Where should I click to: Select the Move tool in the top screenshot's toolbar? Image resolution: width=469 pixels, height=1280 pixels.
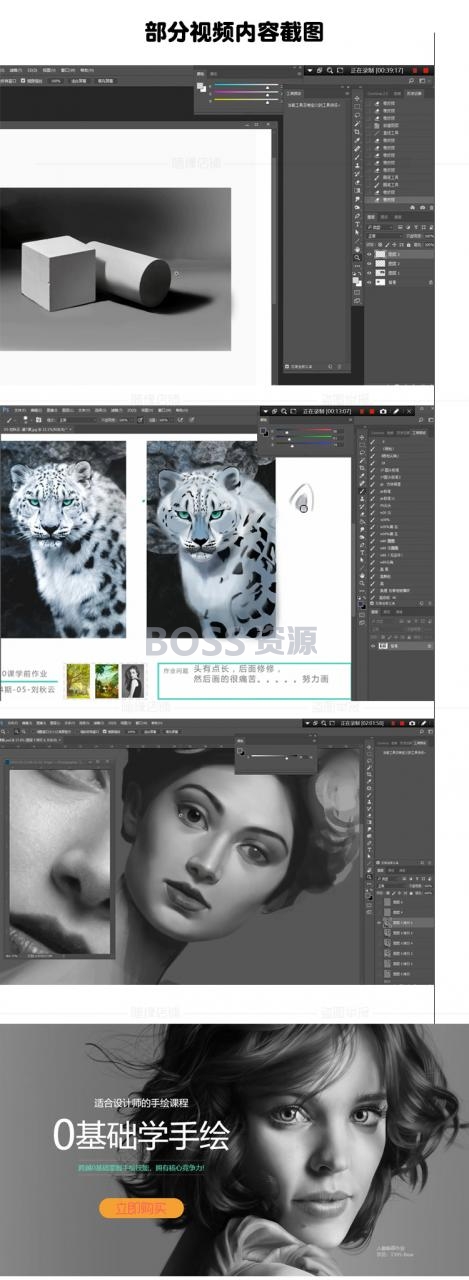(357, 98)
